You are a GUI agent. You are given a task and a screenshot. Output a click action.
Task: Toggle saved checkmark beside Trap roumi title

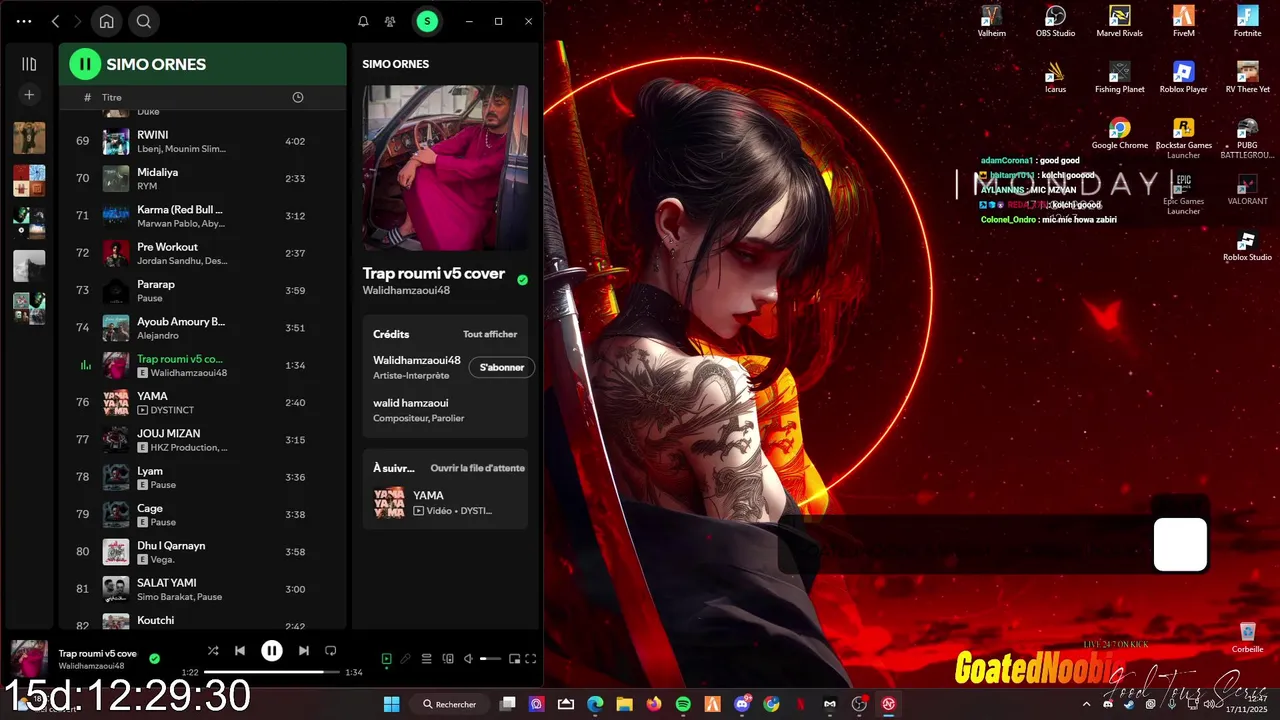[522, 280]
